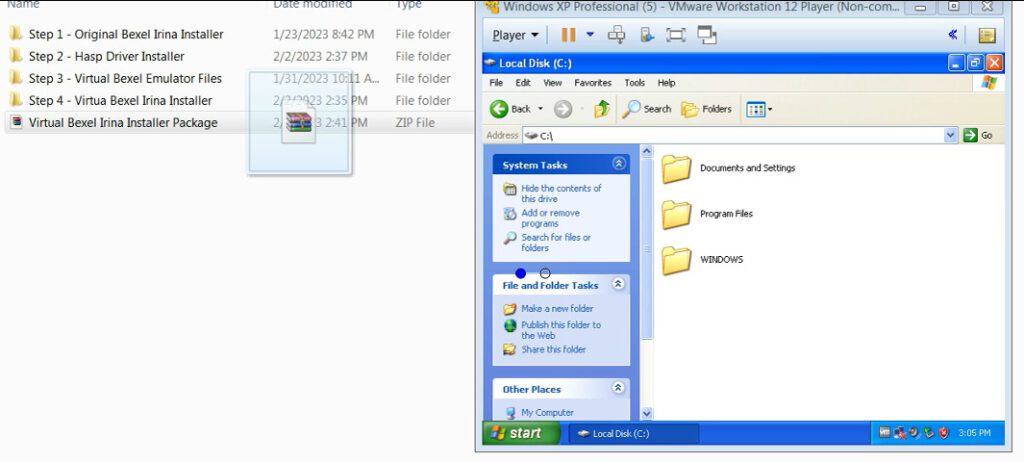Image resolution: width=1024 pixels, height=462 pixels.
Task: Collapse the Other Places panel
Action: pos(618,388)
